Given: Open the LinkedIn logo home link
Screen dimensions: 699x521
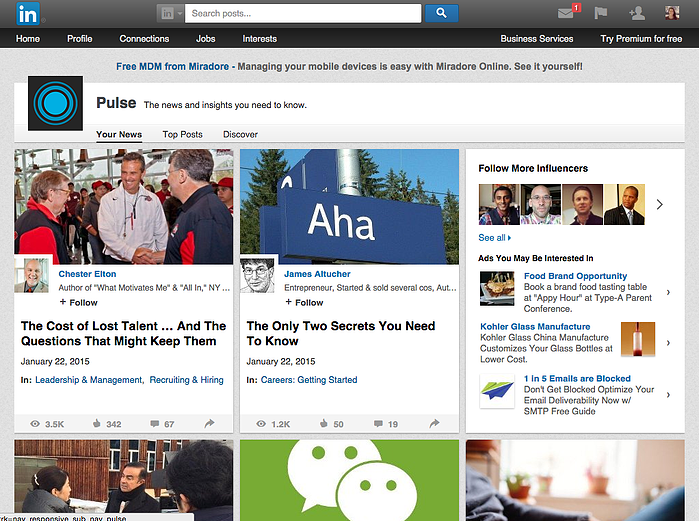Looking at the screenshot, I should (28, 14).
